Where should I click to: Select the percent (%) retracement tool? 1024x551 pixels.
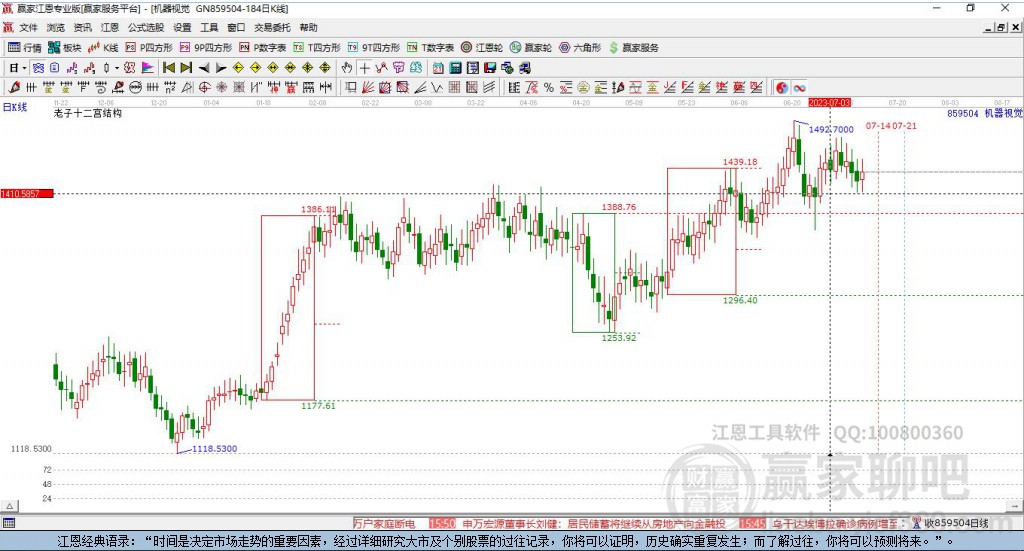click(x=549, y=87)
